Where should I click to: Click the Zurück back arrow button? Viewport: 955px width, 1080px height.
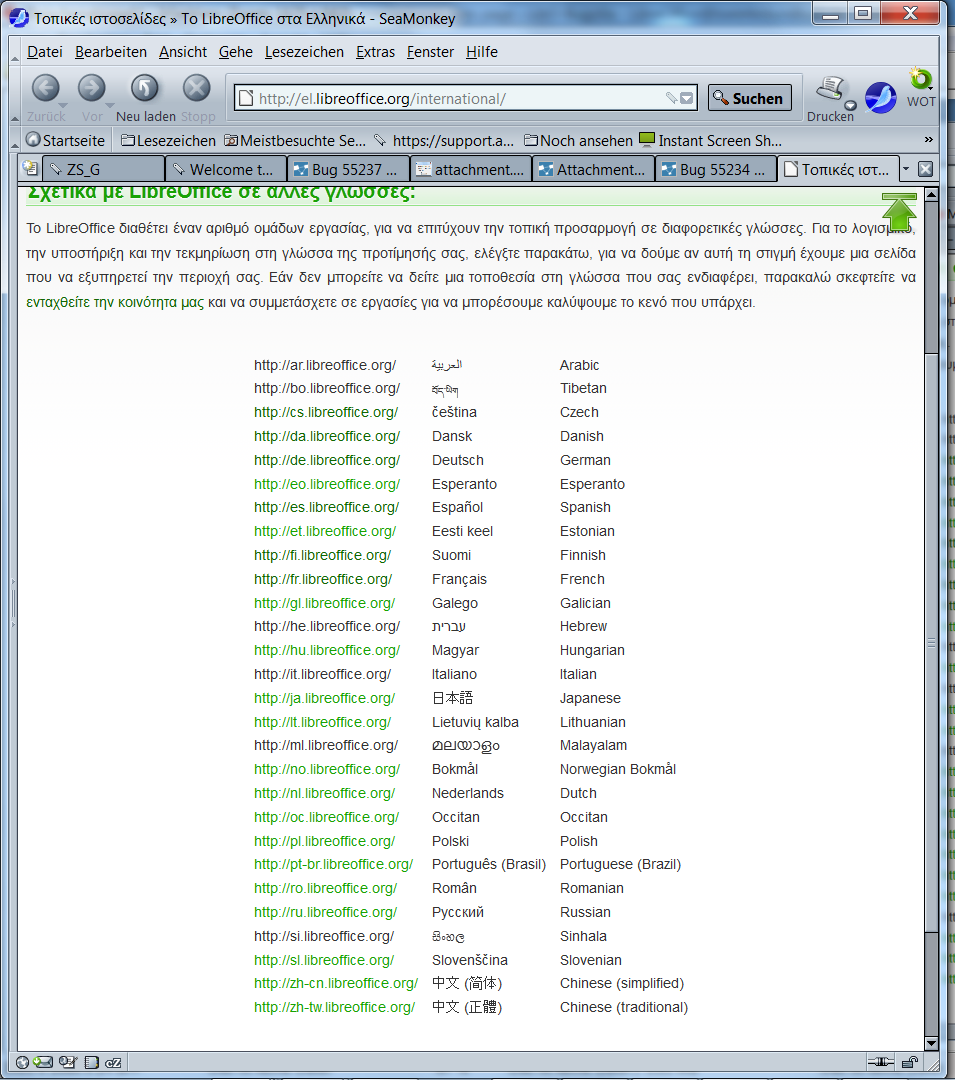(45, 89)
